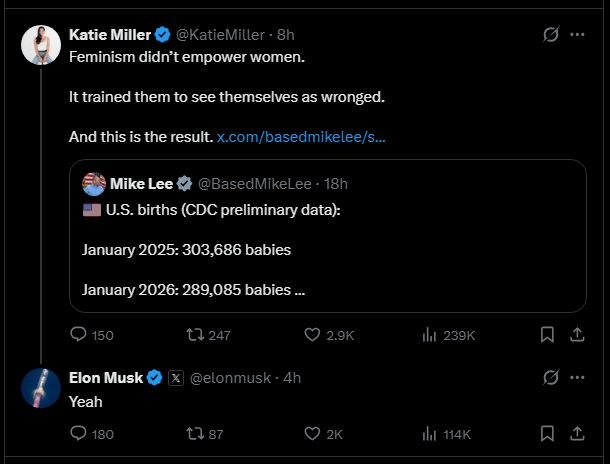View analytics on Elon Musk's reply
This screenshot has height=464, width=610.
[433, 434]
